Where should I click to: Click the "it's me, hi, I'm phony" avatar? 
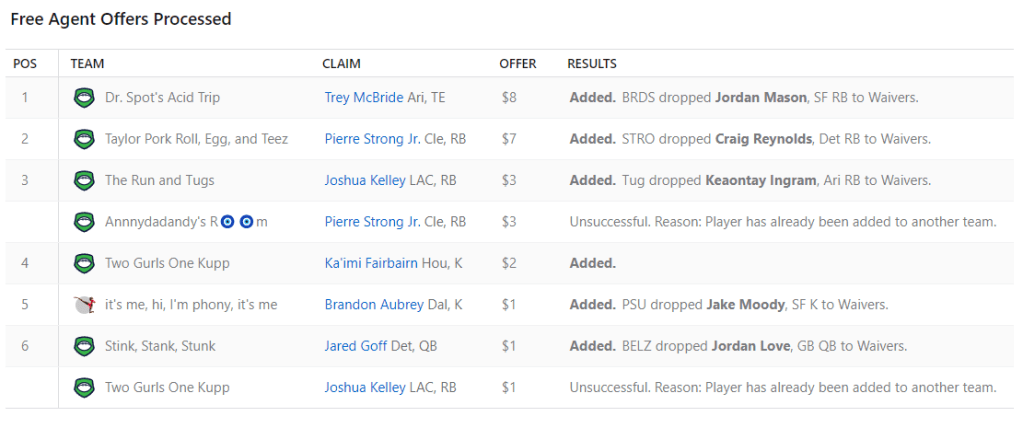point(84,305)
